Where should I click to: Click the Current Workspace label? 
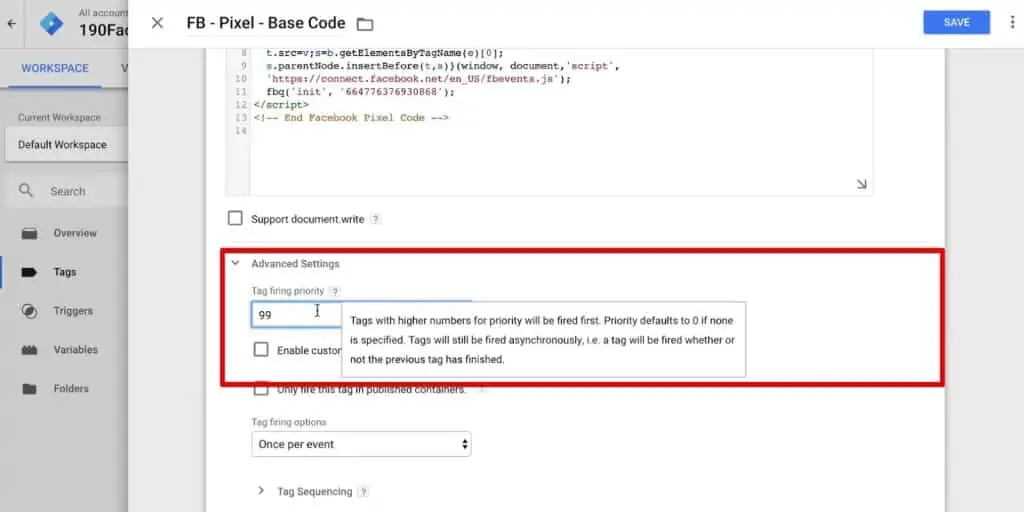pos(59,118)
